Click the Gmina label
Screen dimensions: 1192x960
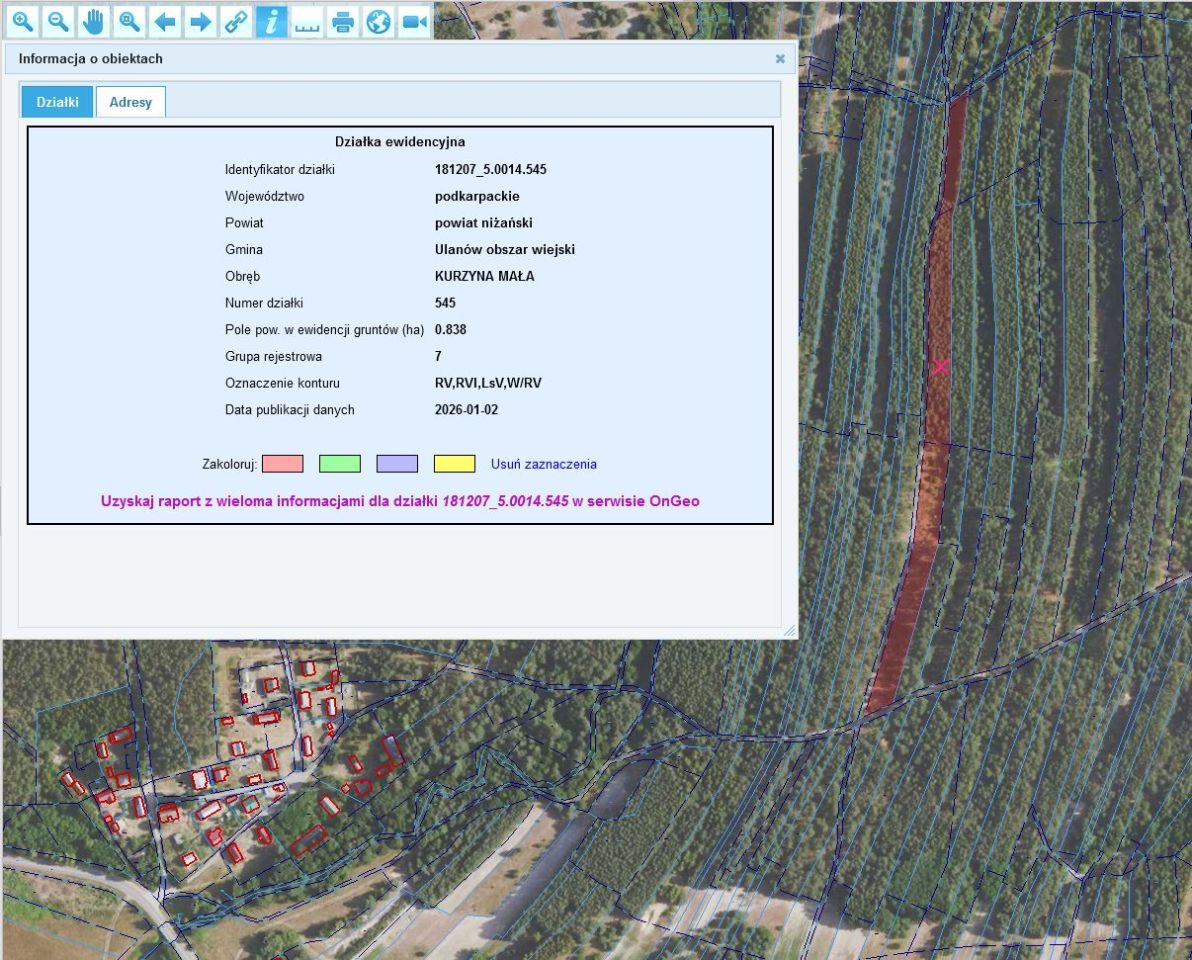[244, 249]
